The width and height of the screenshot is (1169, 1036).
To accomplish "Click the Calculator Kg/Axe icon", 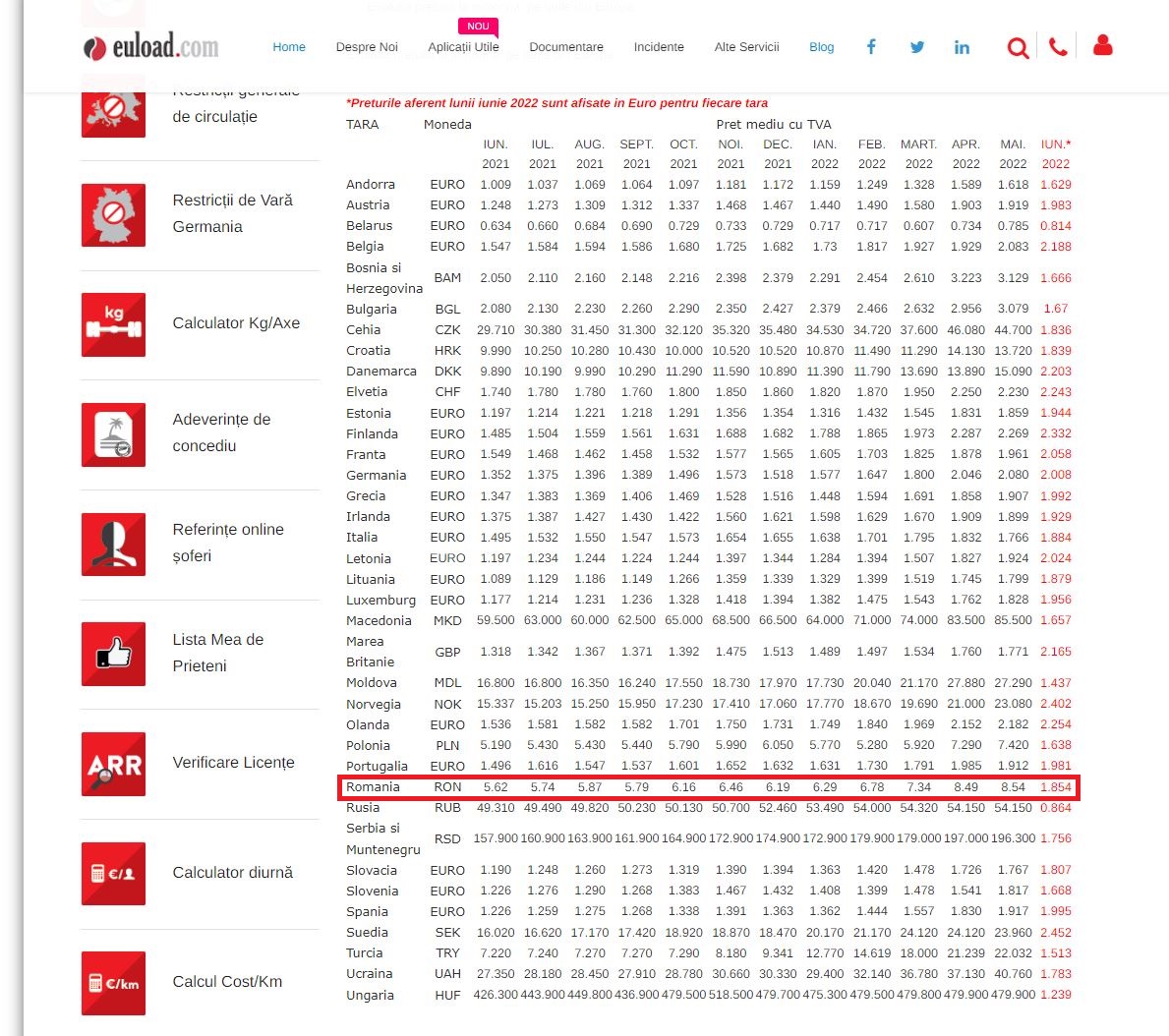I will pyautogui.click(x=113, y=324).
